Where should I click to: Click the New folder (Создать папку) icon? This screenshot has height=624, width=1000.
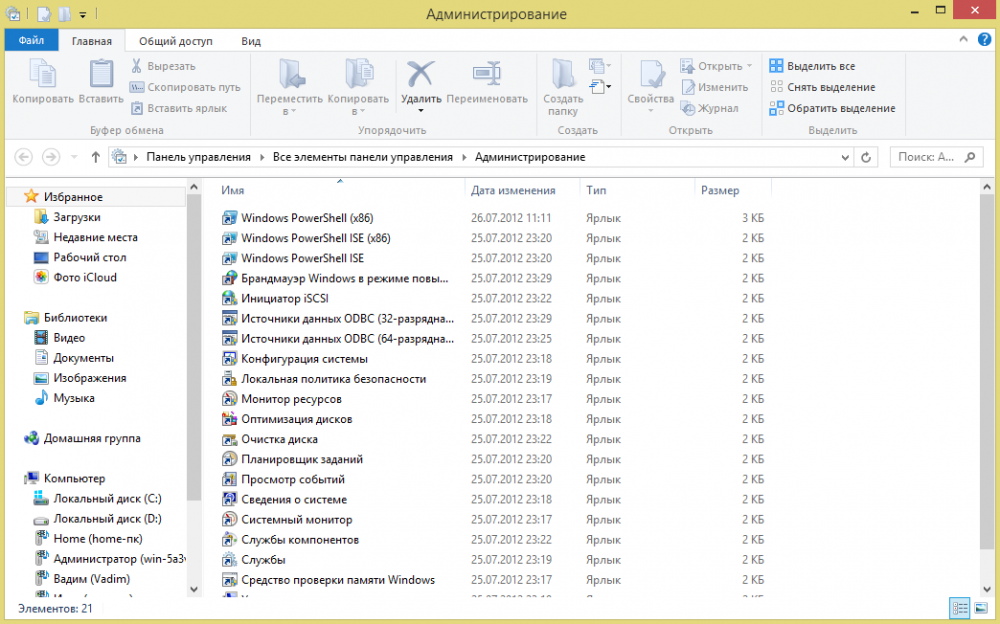(563, 76)
